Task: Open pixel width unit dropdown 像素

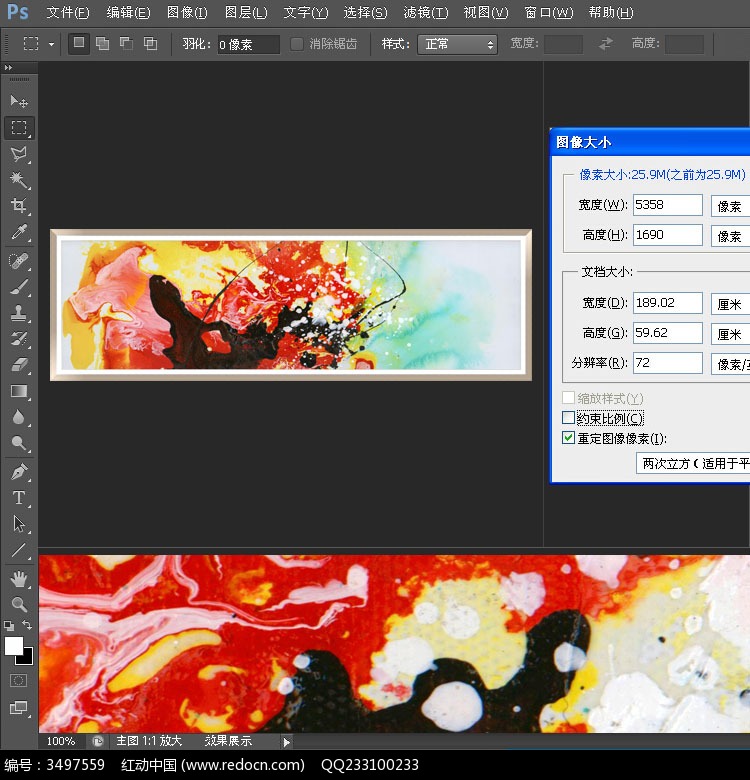Action: click(x=730, y=205)
